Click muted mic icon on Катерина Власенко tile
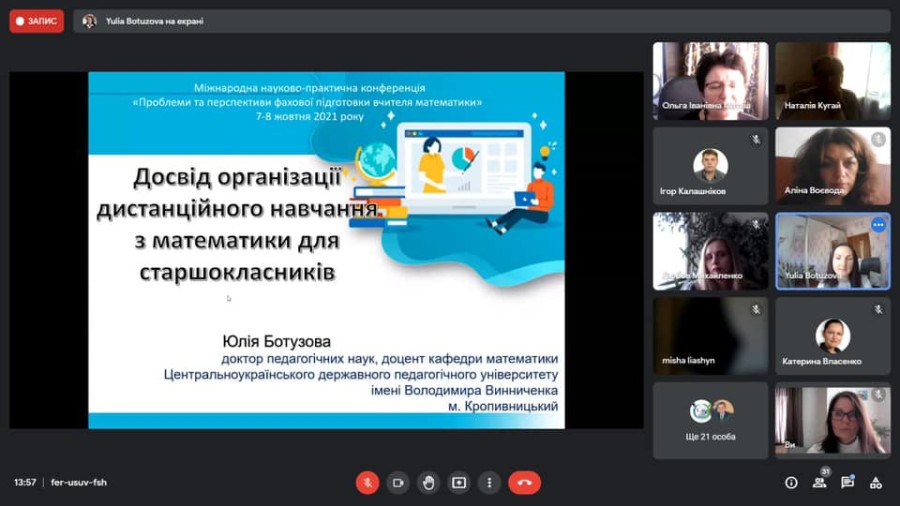Screen dimensions: 900x506 click(x=878, y=310)
